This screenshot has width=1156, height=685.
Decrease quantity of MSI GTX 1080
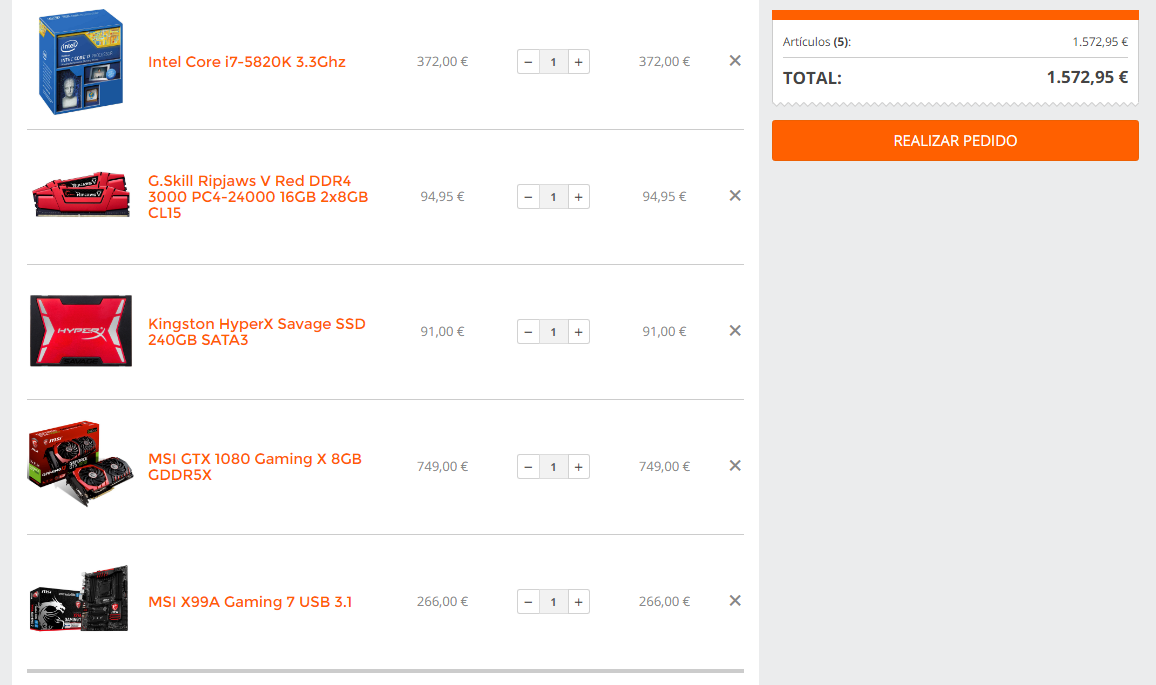pyautogui.click(x=528, y=467)
